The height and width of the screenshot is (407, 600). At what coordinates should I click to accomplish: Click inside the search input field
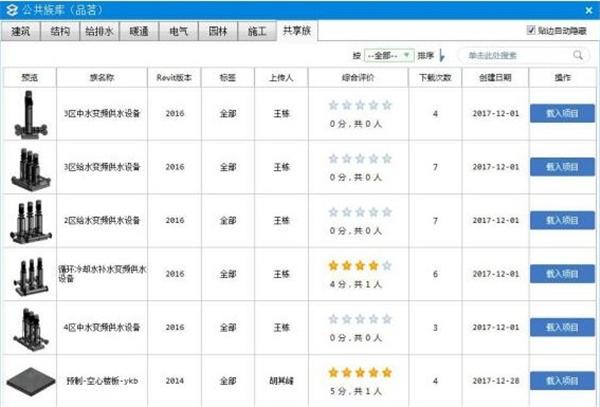(517, 56)
